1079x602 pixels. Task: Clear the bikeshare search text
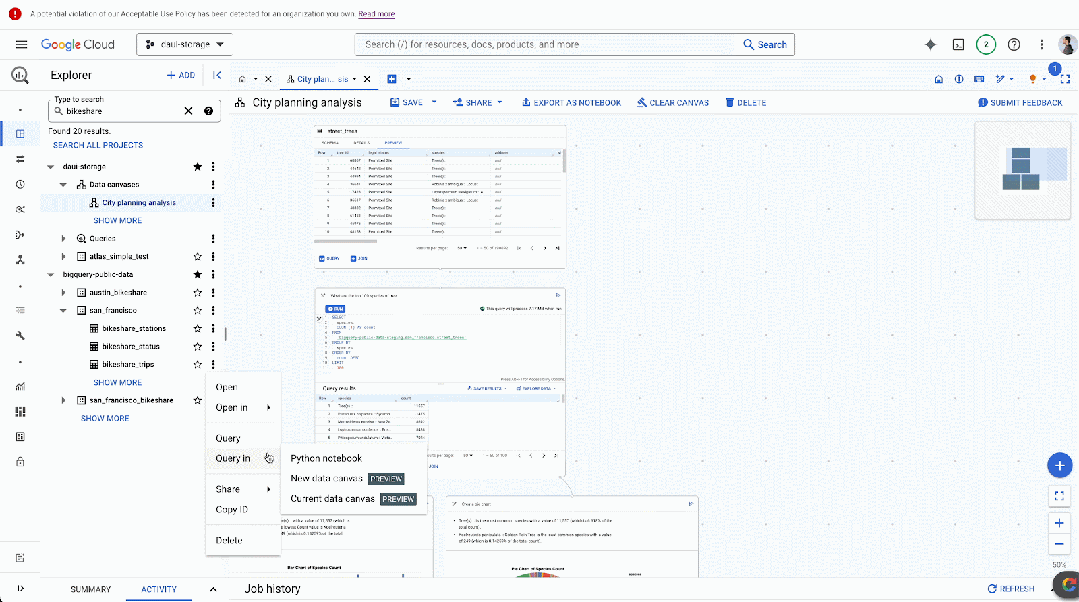coord(188,111)
